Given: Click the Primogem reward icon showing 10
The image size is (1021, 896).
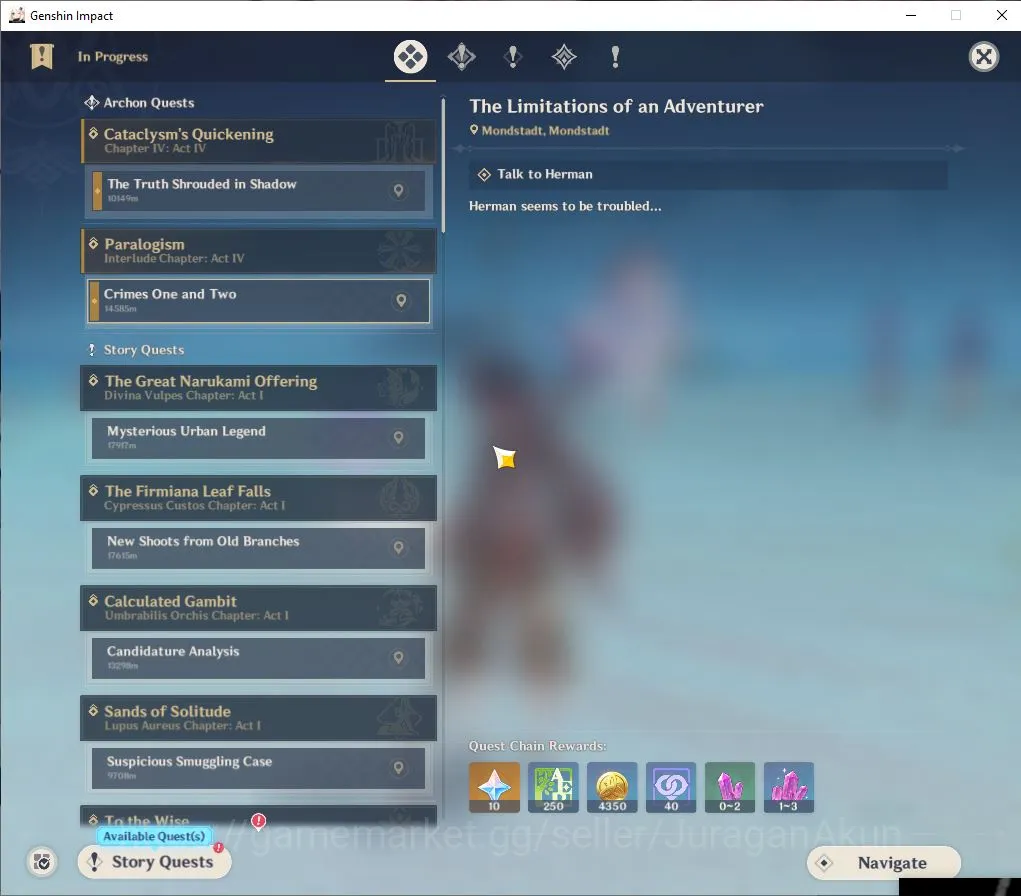Looking at the screenshot, I should click(494, 787).
